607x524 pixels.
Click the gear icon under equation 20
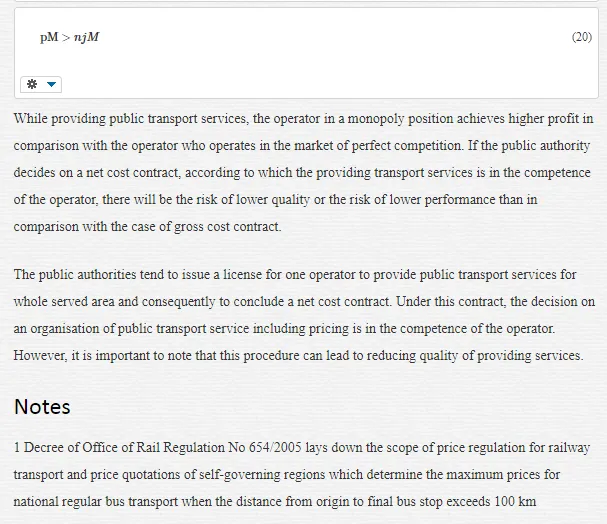coord(32,84)
